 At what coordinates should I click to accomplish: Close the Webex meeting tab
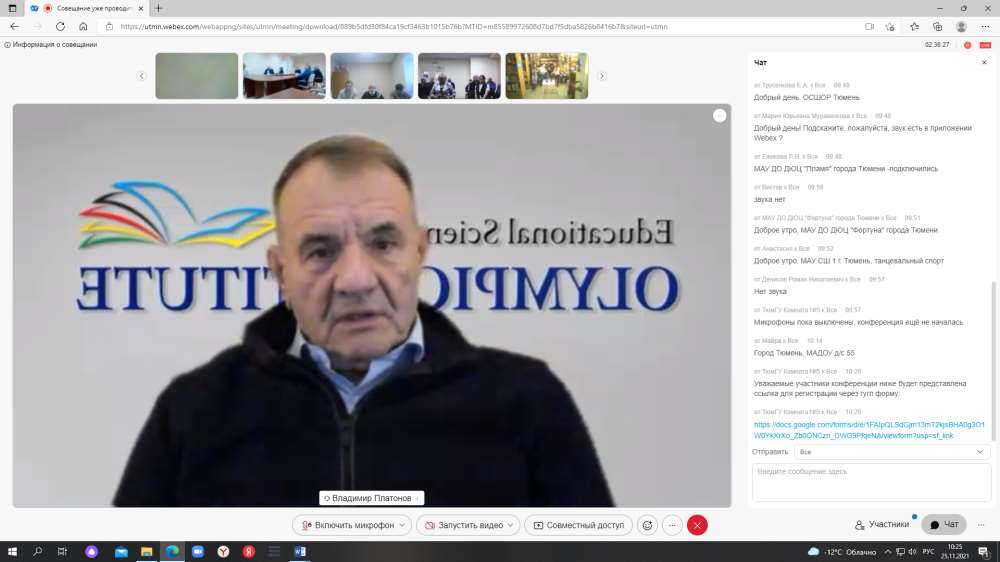click(x=141, y=8)
